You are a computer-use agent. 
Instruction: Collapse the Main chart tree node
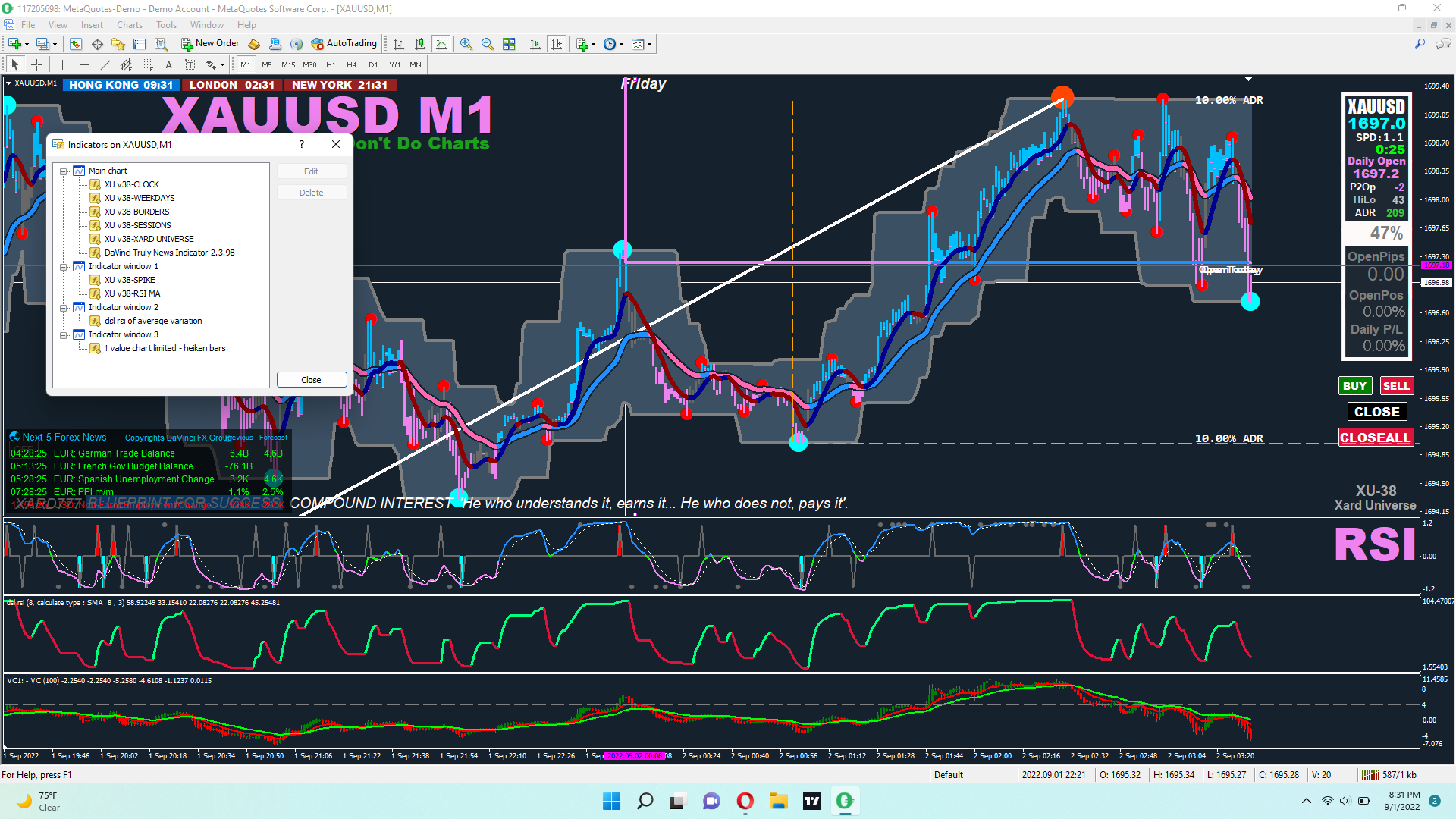[x=64, y=171]
